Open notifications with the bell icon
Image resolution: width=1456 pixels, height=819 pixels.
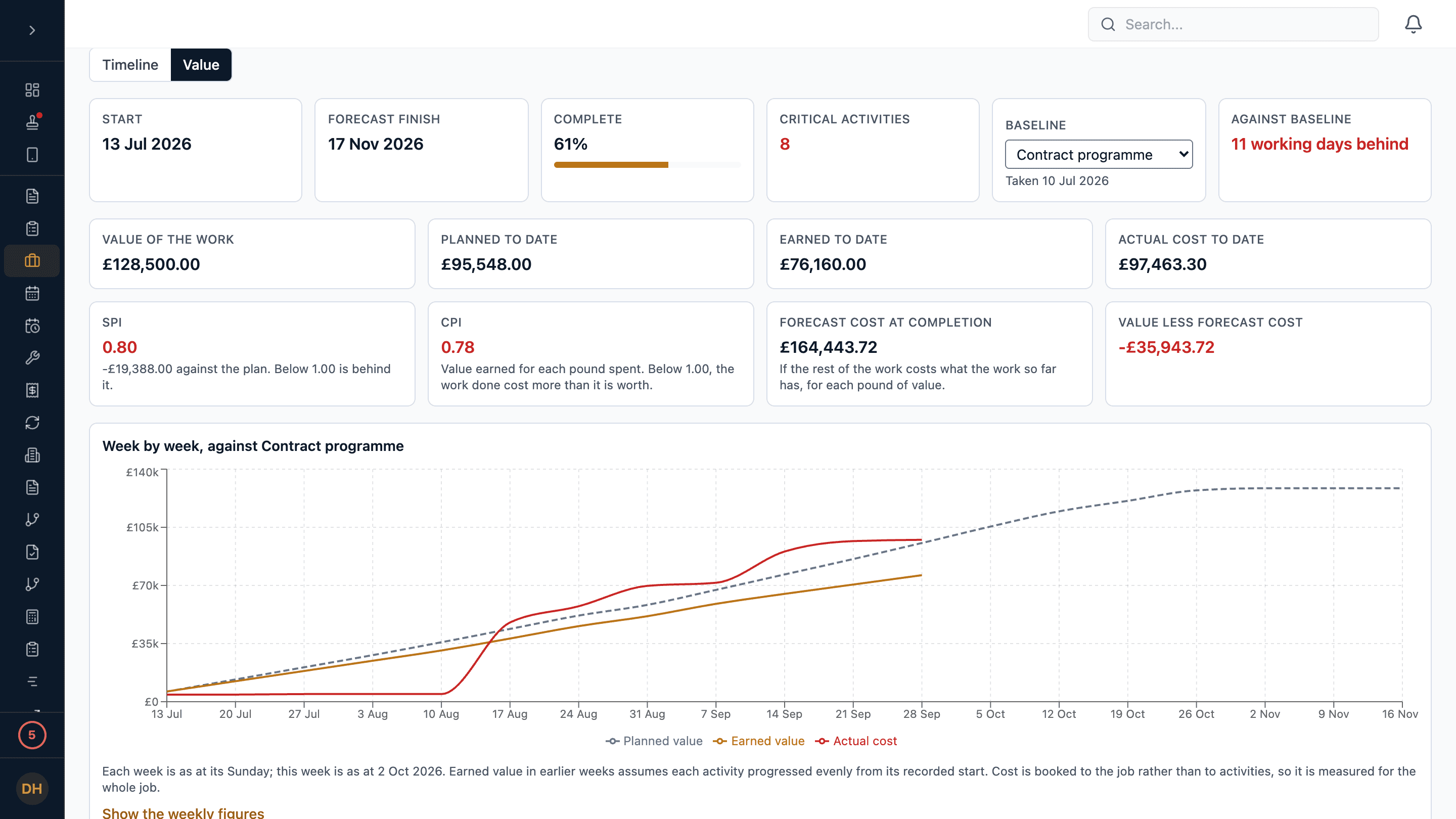1413,24
